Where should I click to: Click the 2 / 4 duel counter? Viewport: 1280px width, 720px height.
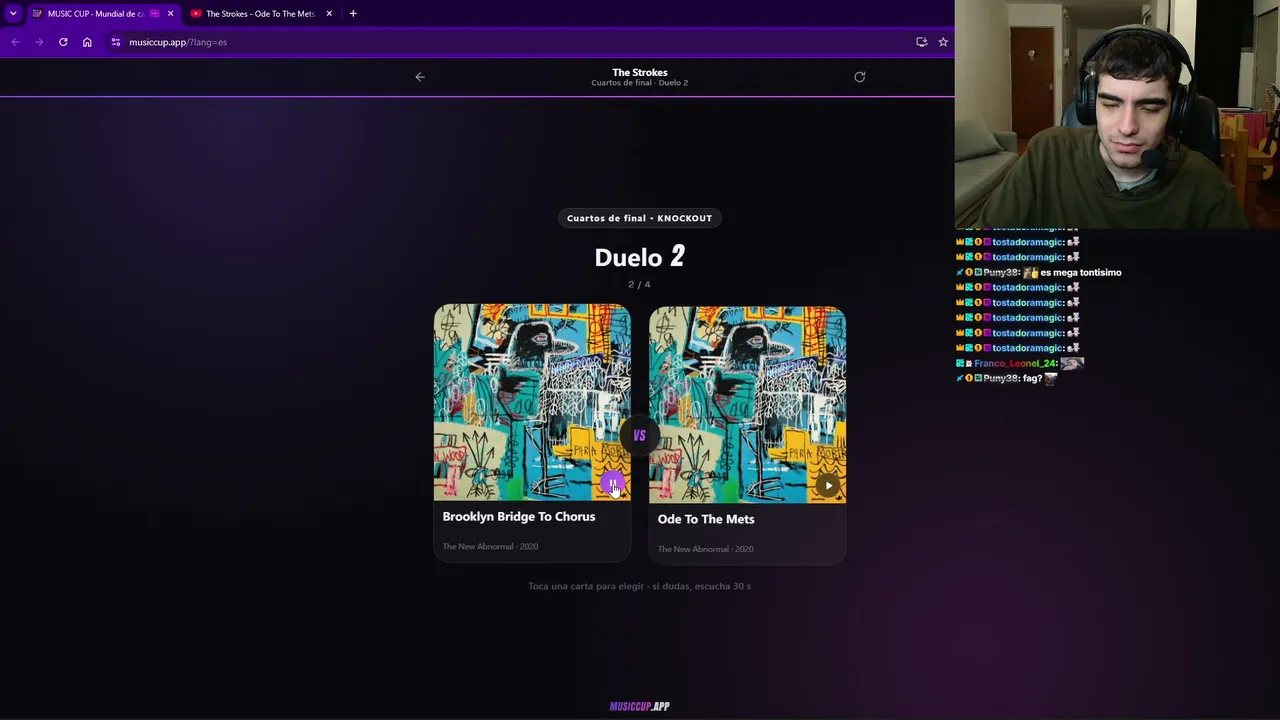639,285
